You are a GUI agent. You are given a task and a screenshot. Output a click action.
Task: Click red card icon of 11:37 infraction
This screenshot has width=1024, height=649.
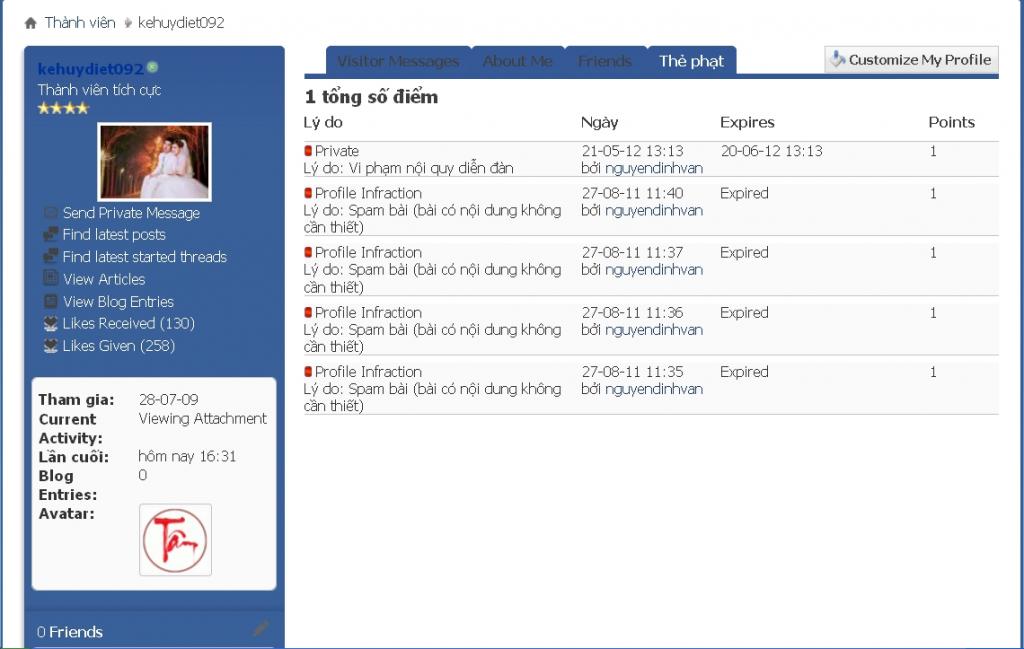[308, 253]
